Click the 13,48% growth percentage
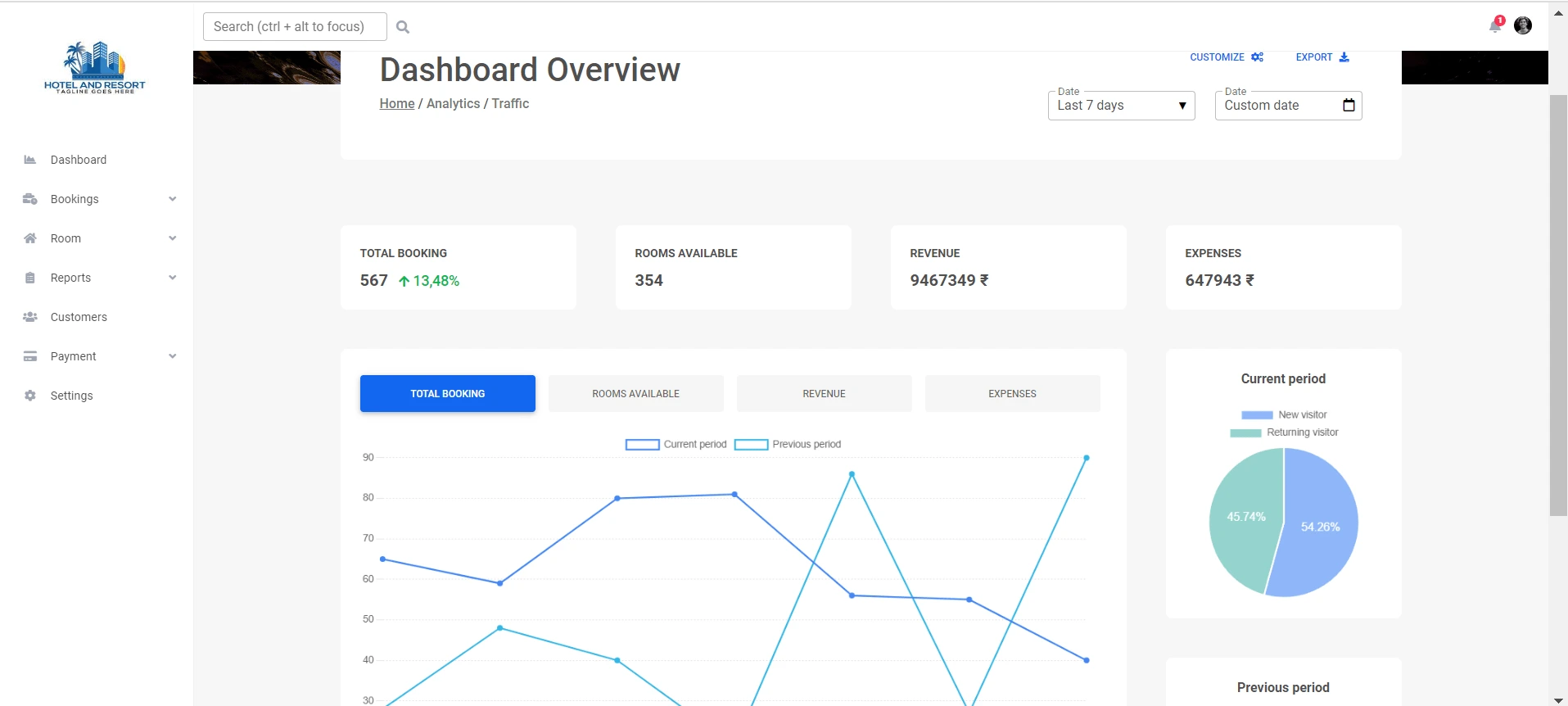This screenshot has height=706, width=1568. tap(436, 281)
